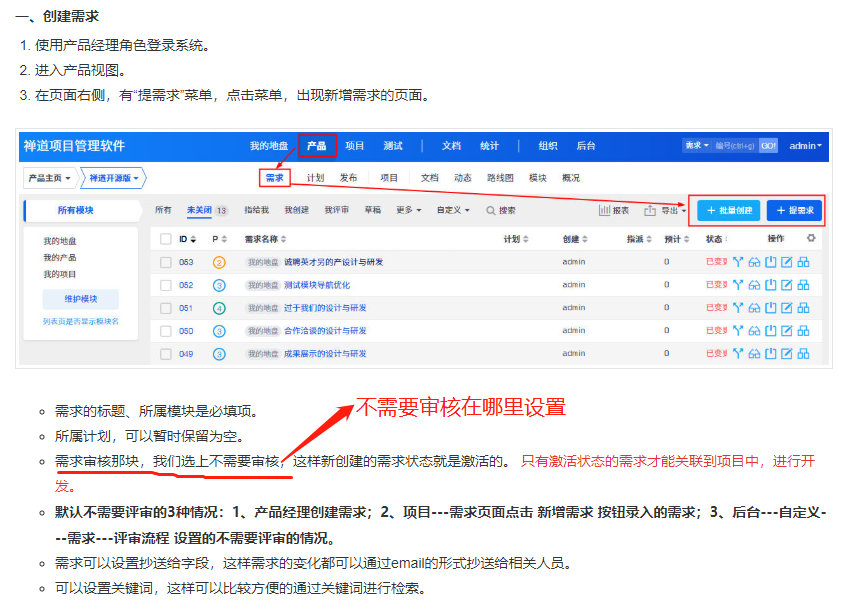Toggle the select-all checkbox in table header
The width and height of the screenshot is (846, 610).
166,239
